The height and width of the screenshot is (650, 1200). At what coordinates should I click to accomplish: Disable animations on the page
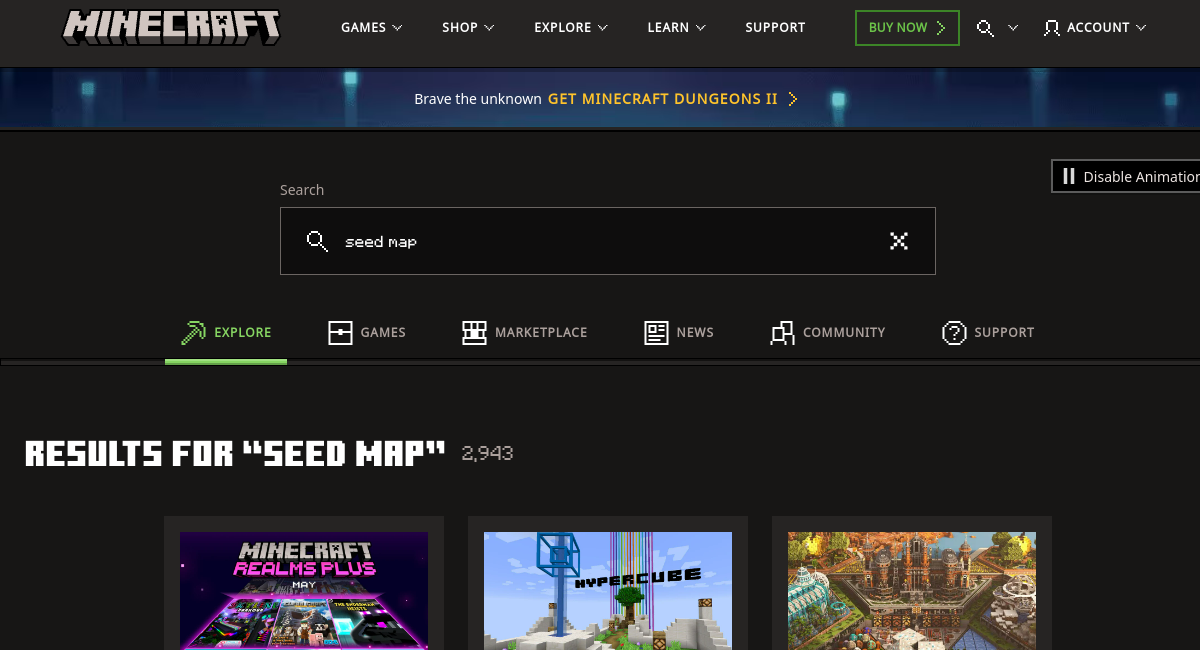pos(1126,176)
